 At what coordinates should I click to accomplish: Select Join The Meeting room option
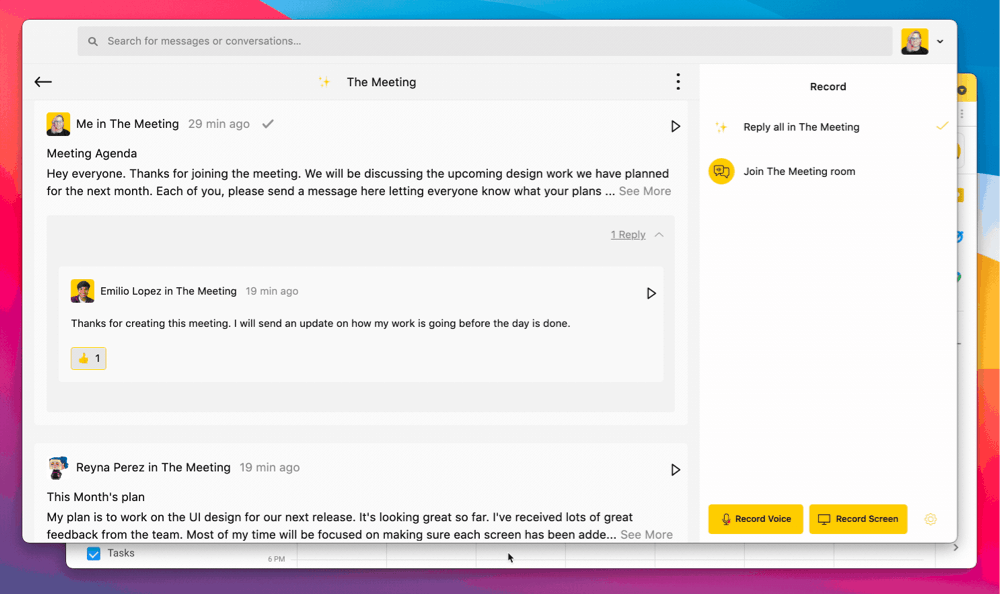(x=828, y=171)
